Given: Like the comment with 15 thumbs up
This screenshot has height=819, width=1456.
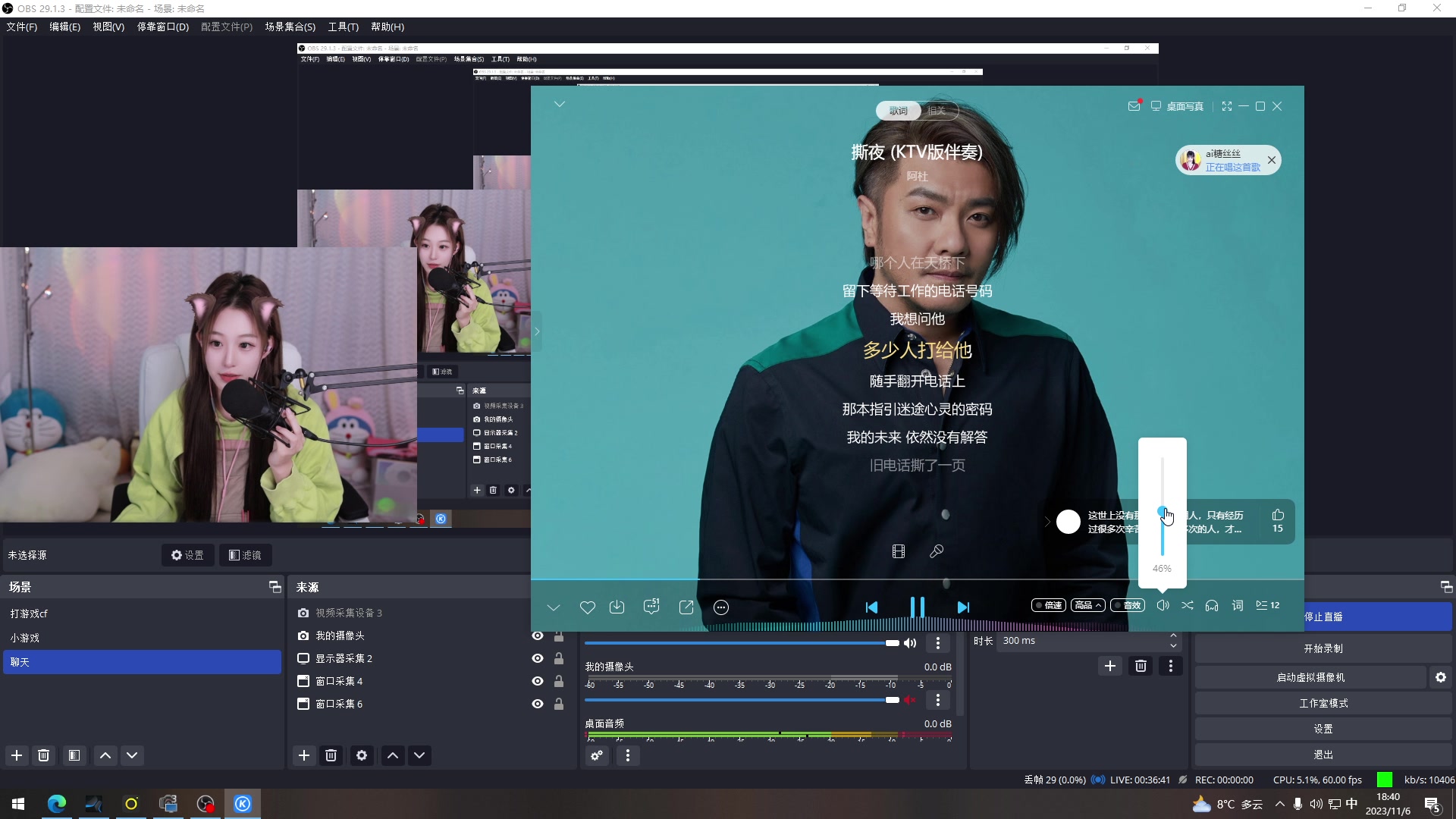Looking at the screenshot, I should (1278, 520).
